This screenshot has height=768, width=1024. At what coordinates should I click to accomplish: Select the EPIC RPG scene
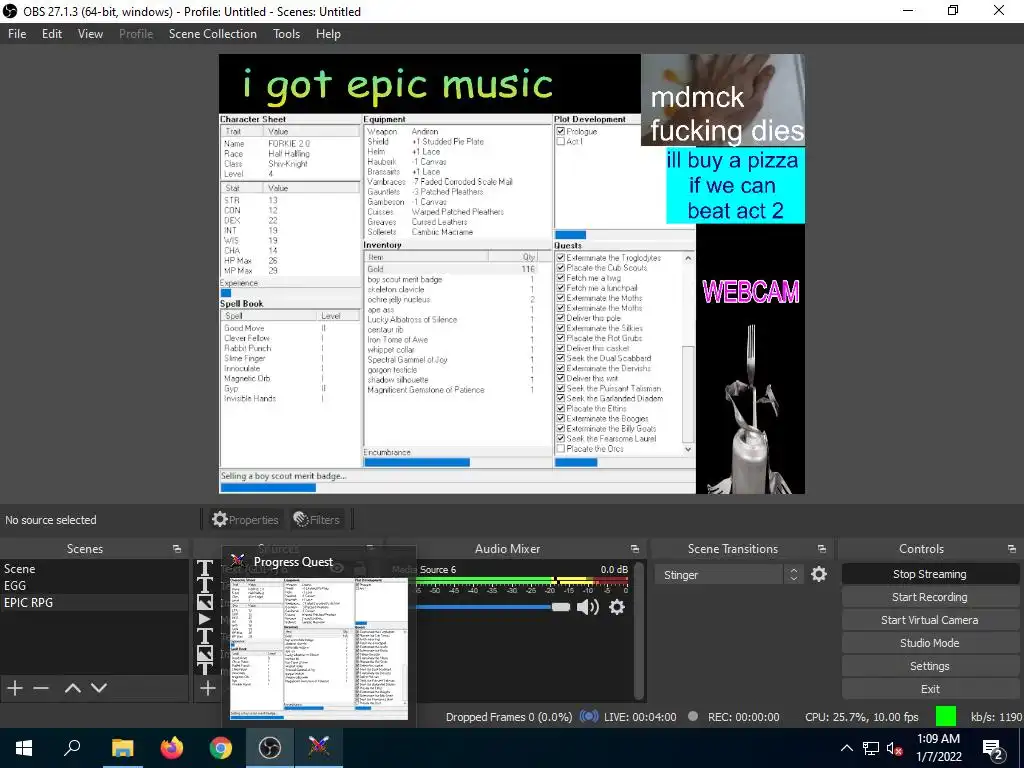[x=94, y=603]
